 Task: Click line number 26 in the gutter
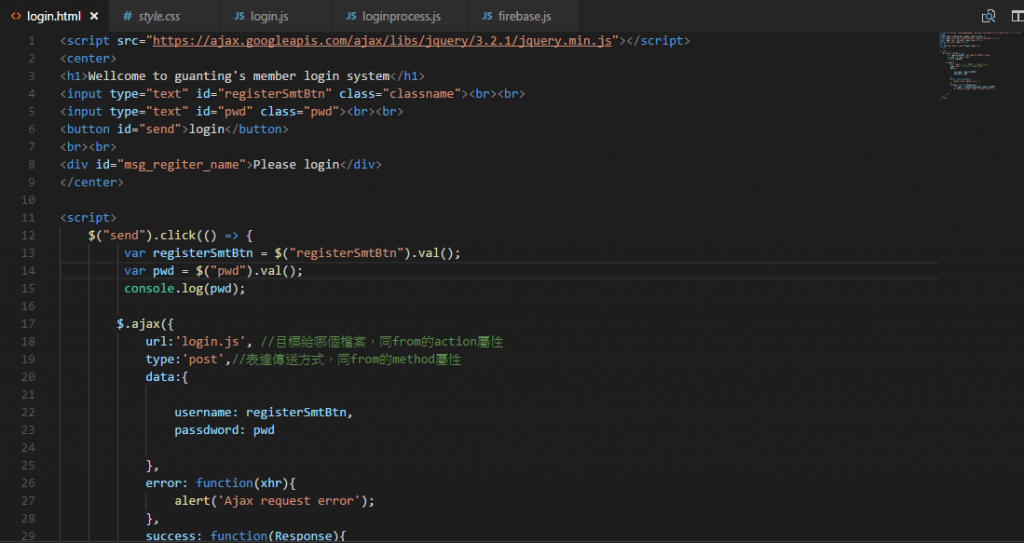(28, 483)
